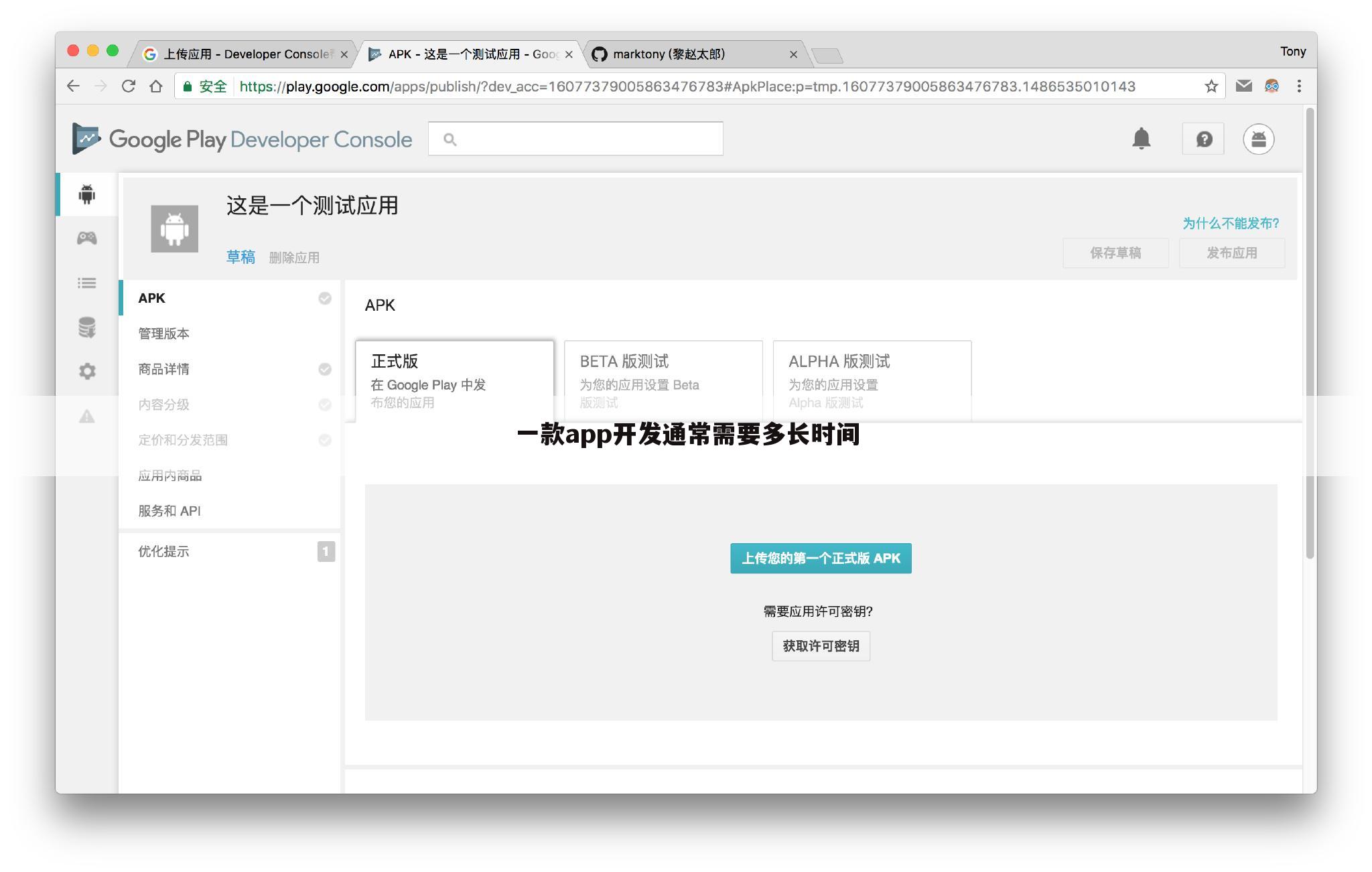Click the mail extension icon
This screenshot has height=872, width=1372.
[1243, 86]
